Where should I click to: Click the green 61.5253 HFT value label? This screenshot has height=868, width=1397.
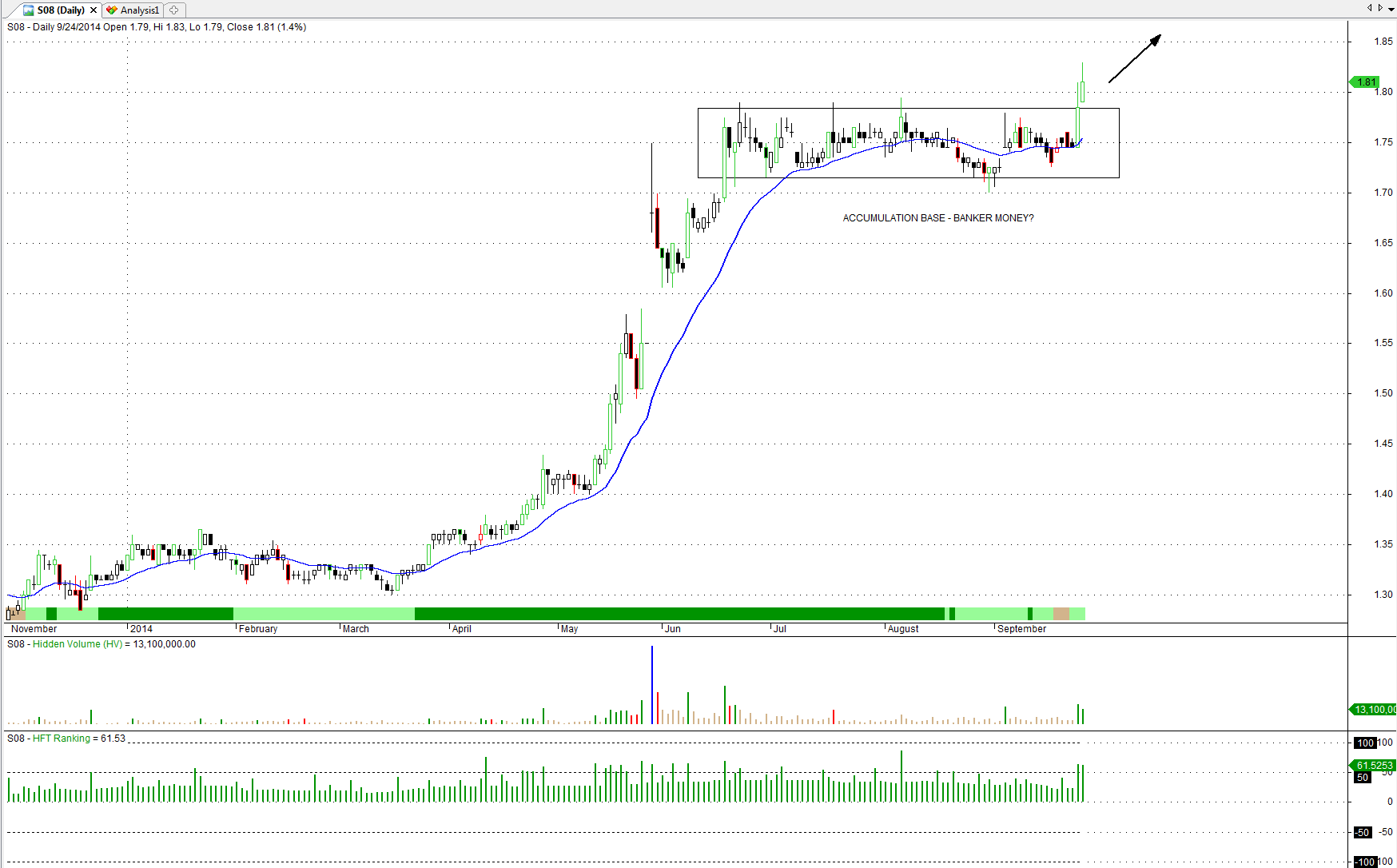(1374, 766)
